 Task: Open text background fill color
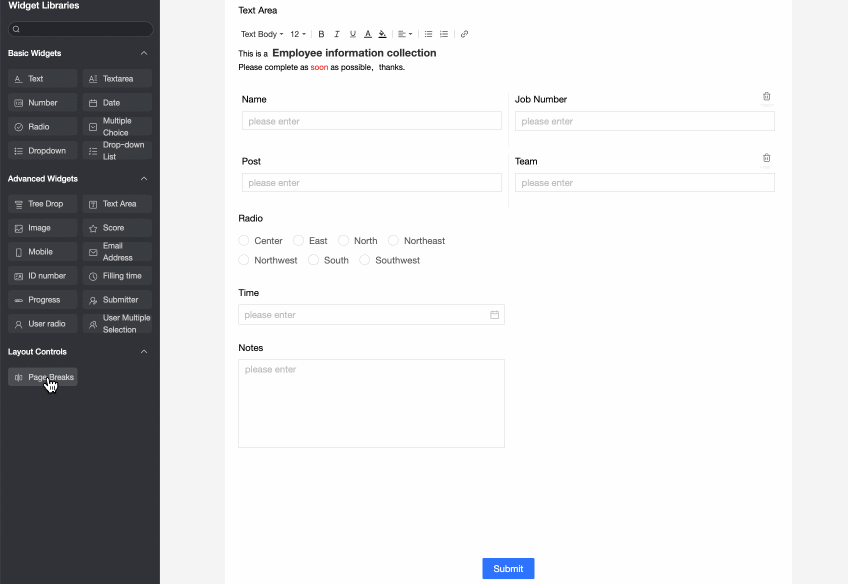coord(382,34)
